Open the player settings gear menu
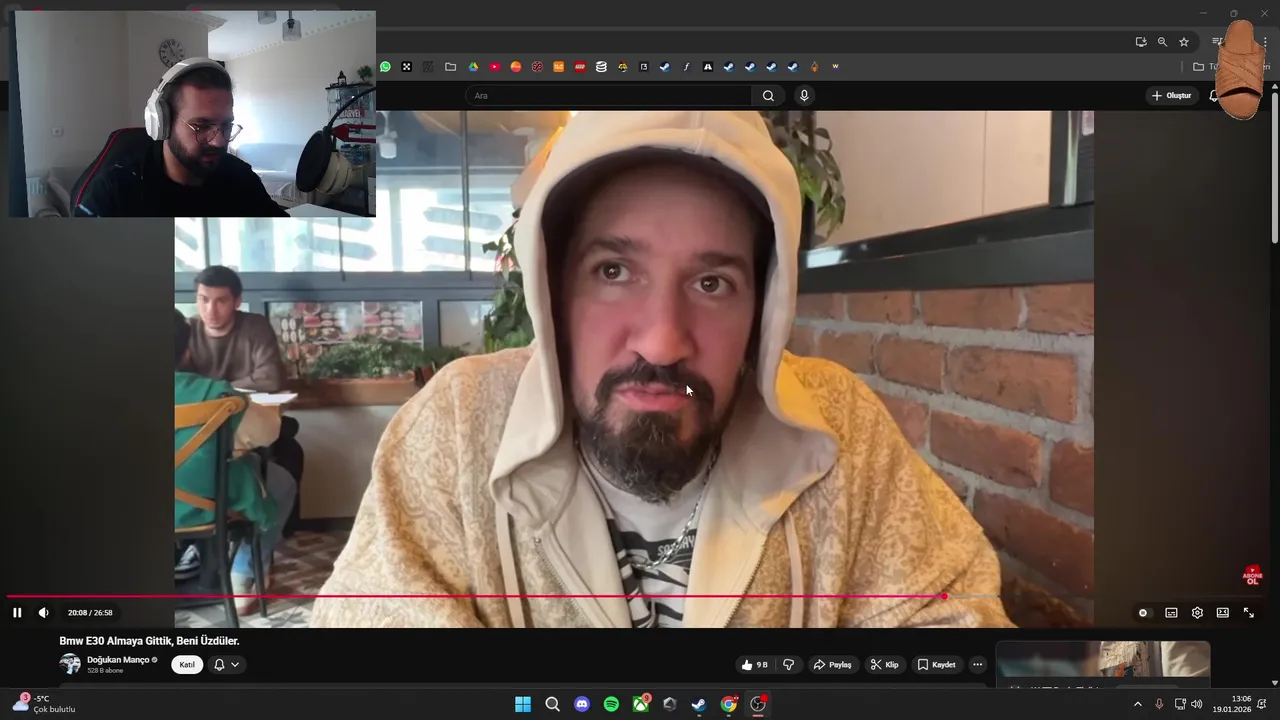 point(1197,613)
